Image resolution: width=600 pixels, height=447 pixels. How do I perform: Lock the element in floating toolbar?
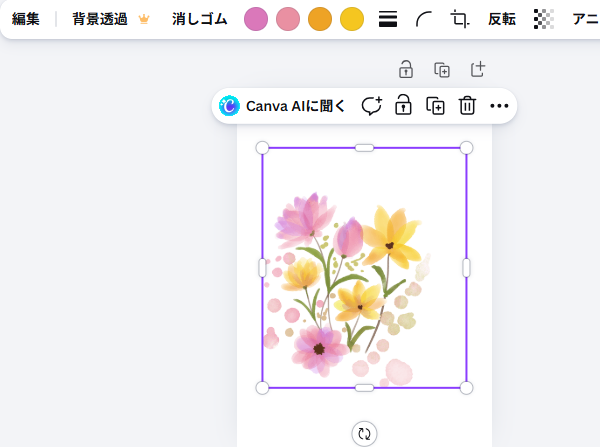403,105
